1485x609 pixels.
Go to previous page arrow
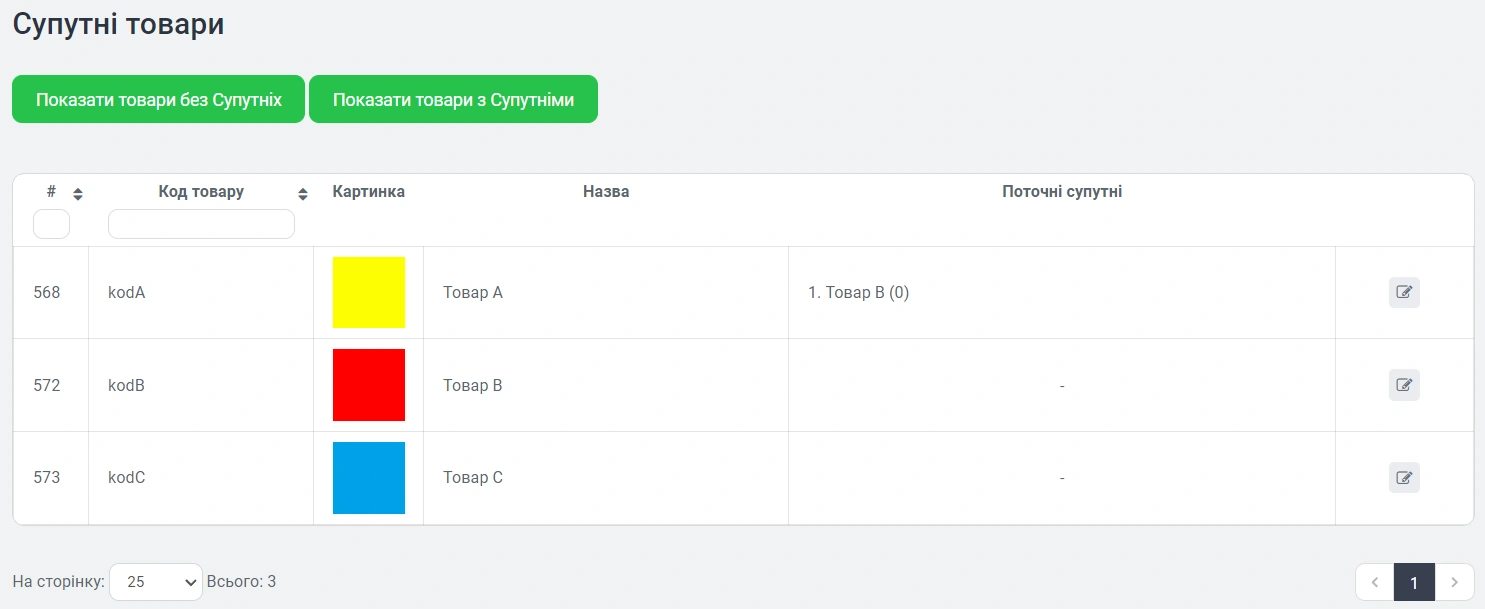[1375, 582]
